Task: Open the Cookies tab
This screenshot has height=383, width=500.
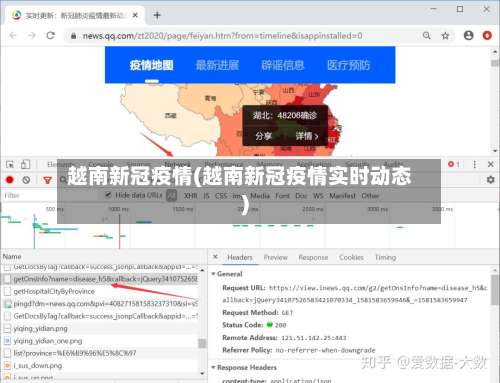Action: point(351,257)
